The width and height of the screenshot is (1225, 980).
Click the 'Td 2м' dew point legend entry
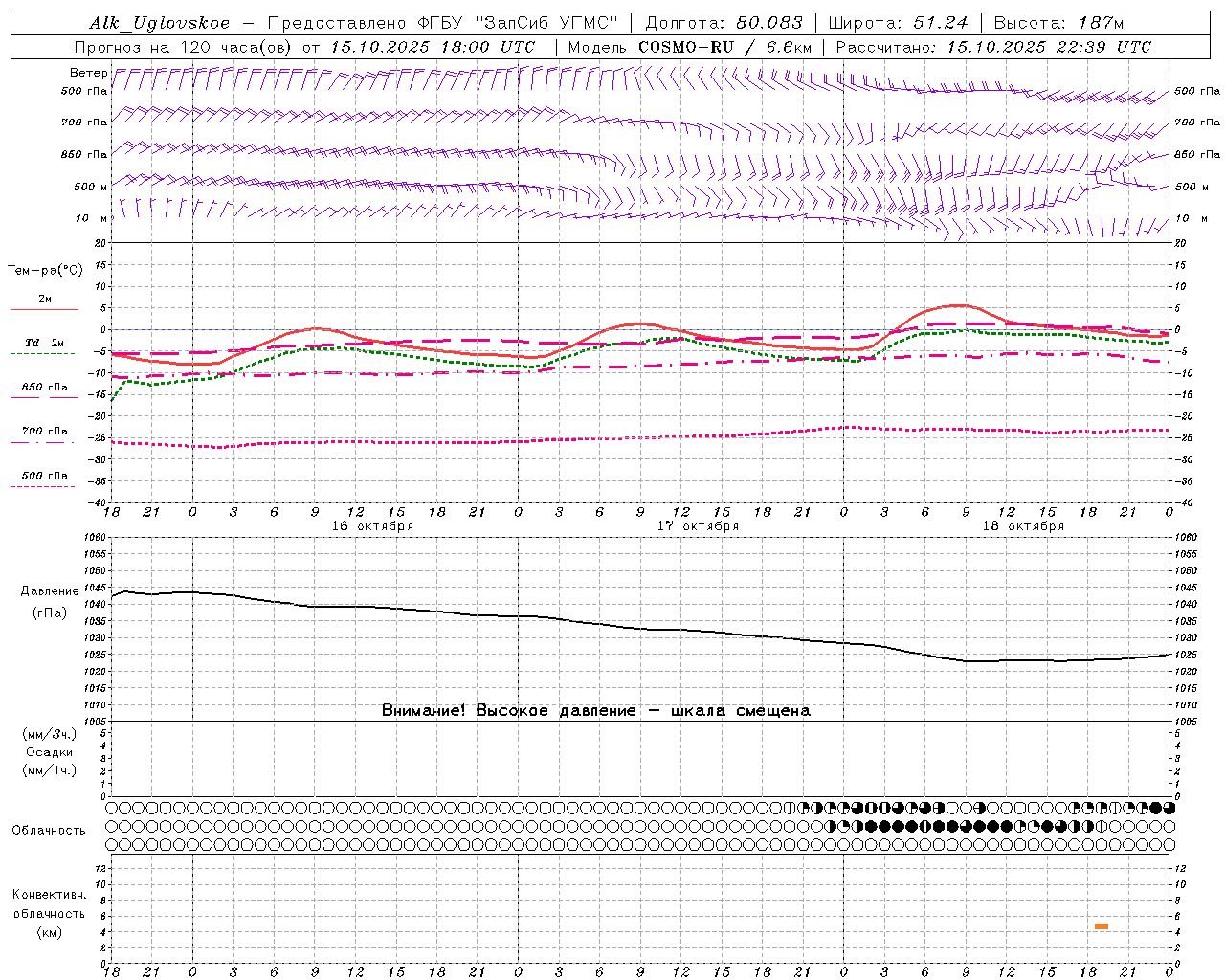44,344
